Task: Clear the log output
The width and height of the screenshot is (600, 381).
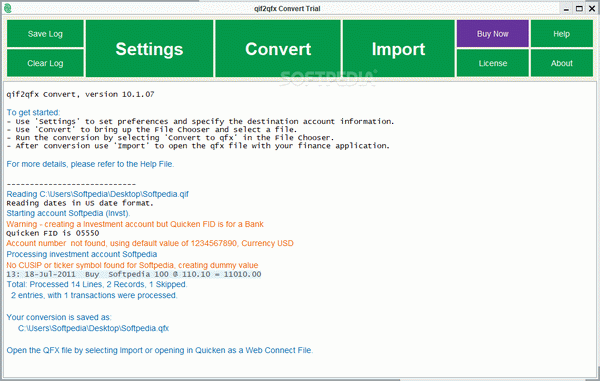Action: (x=45, y=63)
